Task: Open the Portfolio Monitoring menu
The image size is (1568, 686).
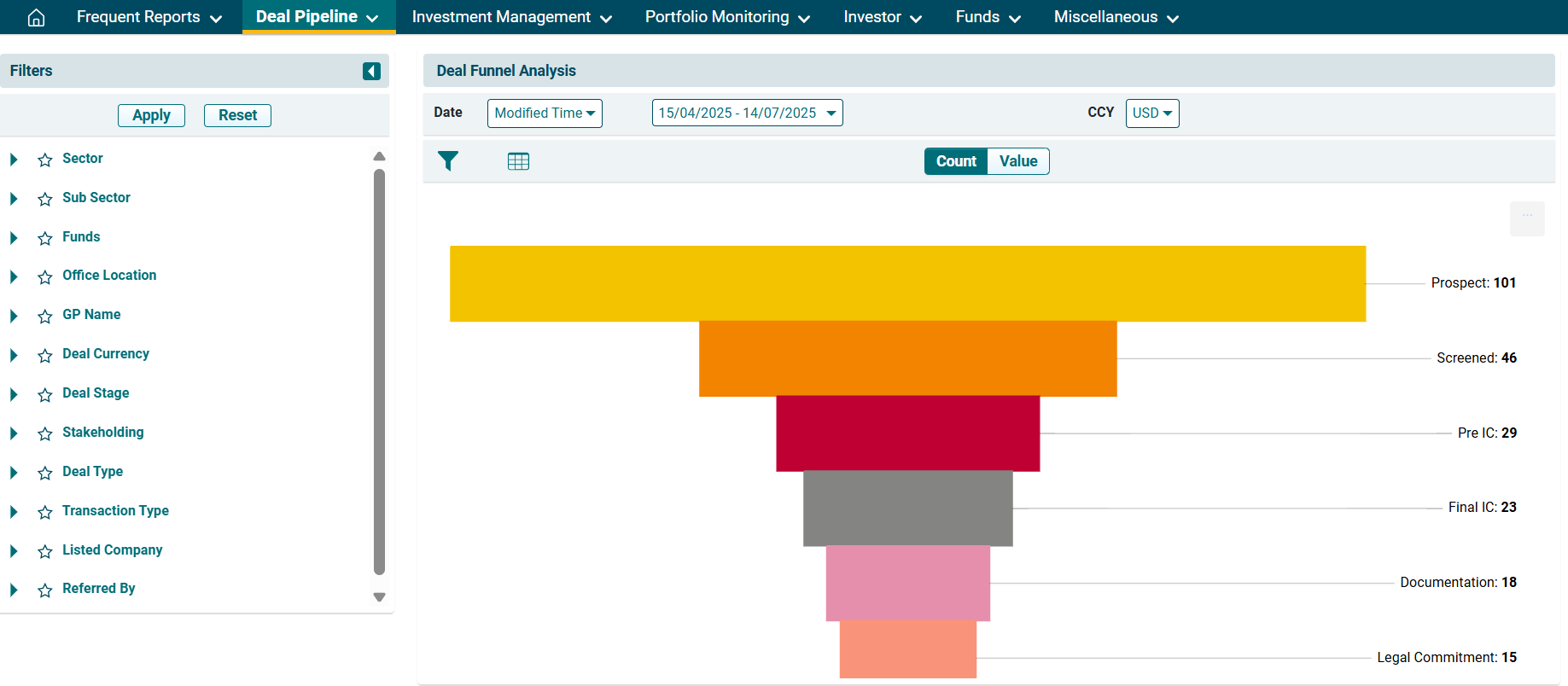Action: pos(727,17)
